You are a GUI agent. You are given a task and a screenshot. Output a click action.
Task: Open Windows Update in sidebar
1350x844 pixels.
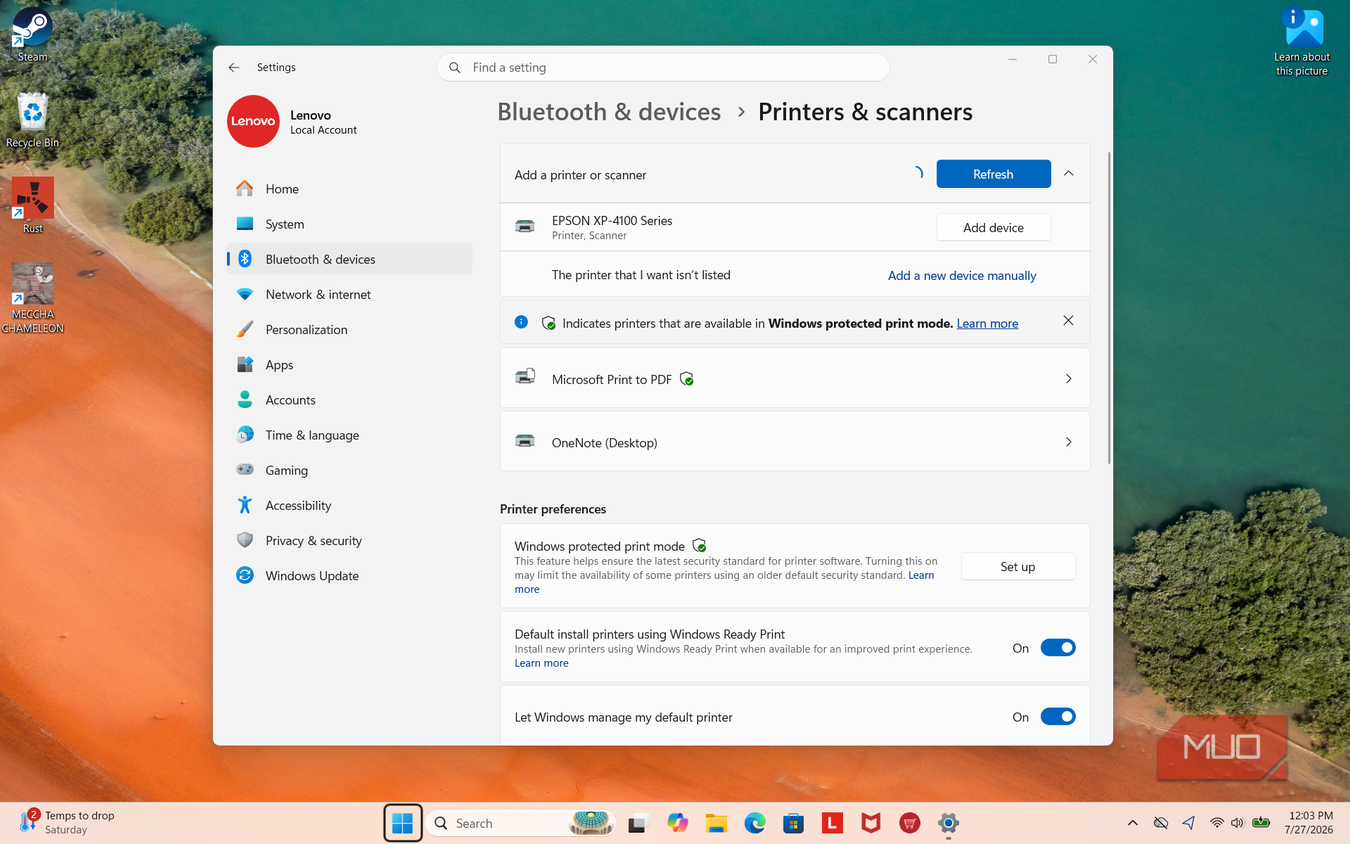(x=349, y=576)
